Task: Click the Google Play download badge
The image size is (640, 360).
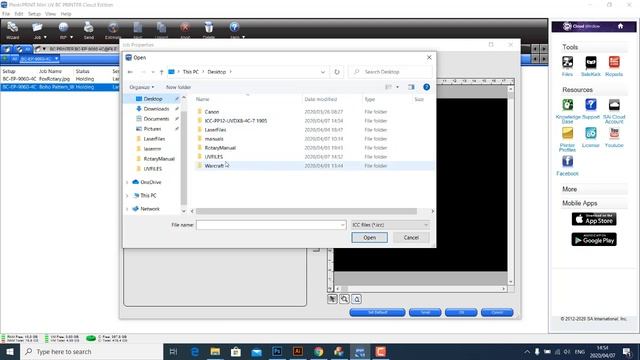Action: [594, 240]
